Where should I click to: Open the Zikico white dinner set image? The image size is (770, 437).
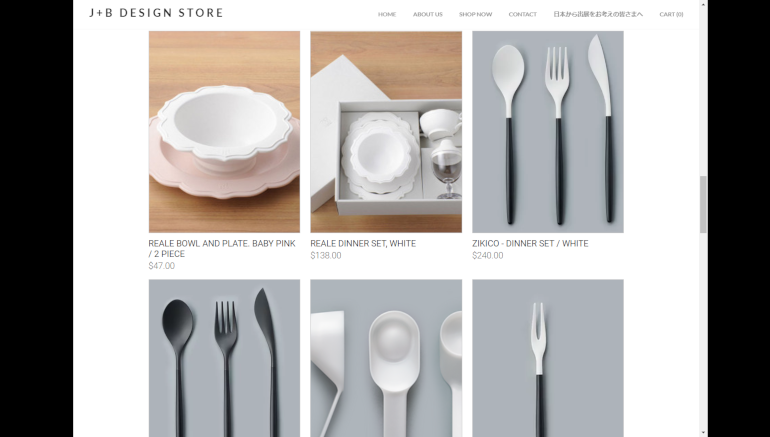click(548, 132)
